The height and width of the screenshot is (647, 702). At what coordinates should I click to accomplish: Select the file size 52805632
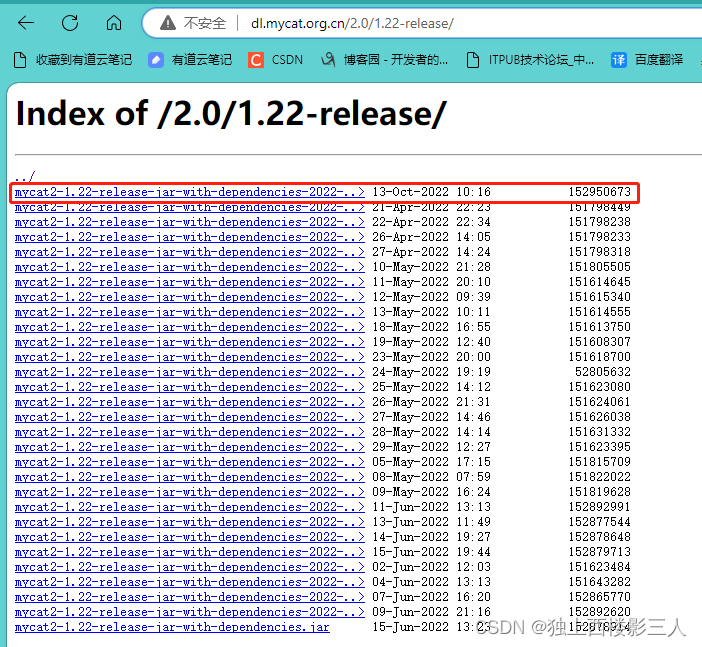(x=603, y=372)
